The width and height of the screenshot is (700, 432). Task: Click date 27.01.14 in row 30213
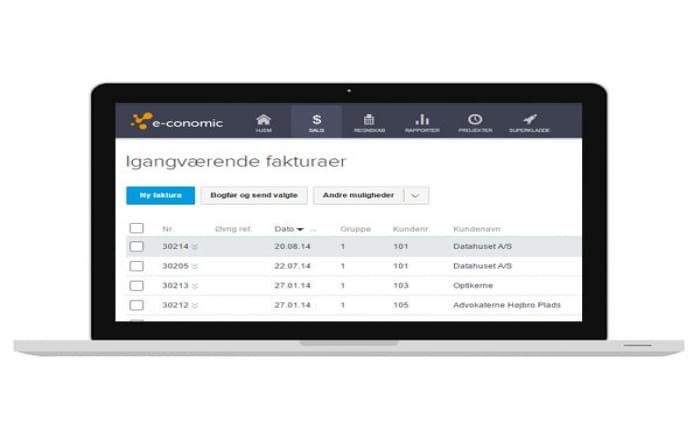click(292, 286)
